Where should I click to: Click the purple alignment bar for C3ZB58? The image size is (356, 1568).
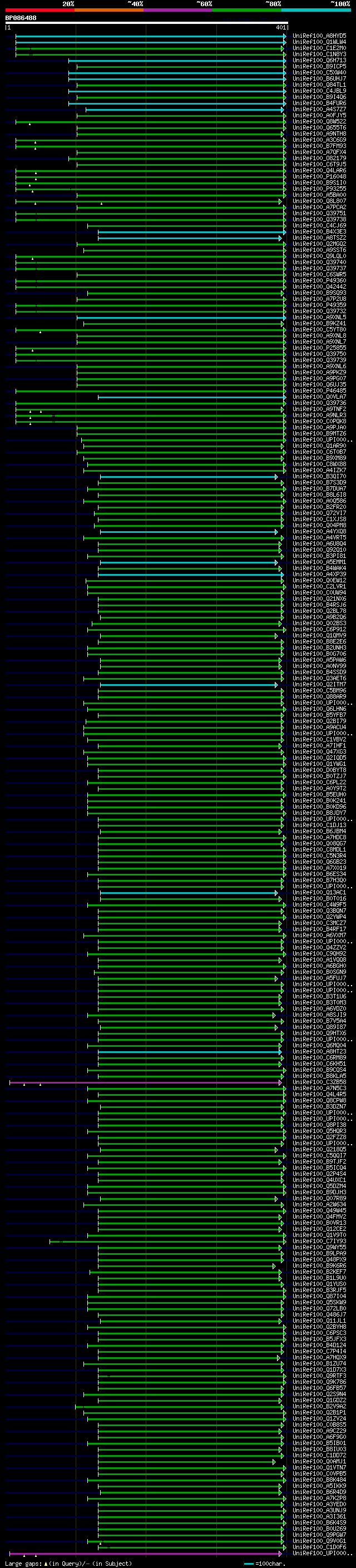(x=146, y=1082)
